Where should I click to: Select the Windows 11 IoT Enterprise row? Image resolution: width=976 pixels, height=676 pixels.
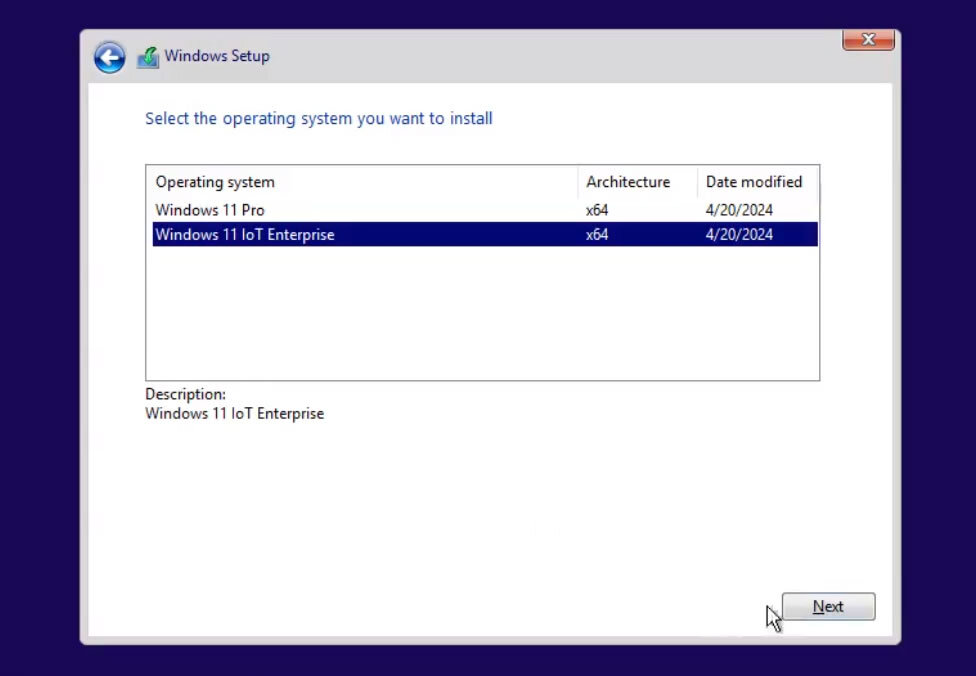coord(485,235)
